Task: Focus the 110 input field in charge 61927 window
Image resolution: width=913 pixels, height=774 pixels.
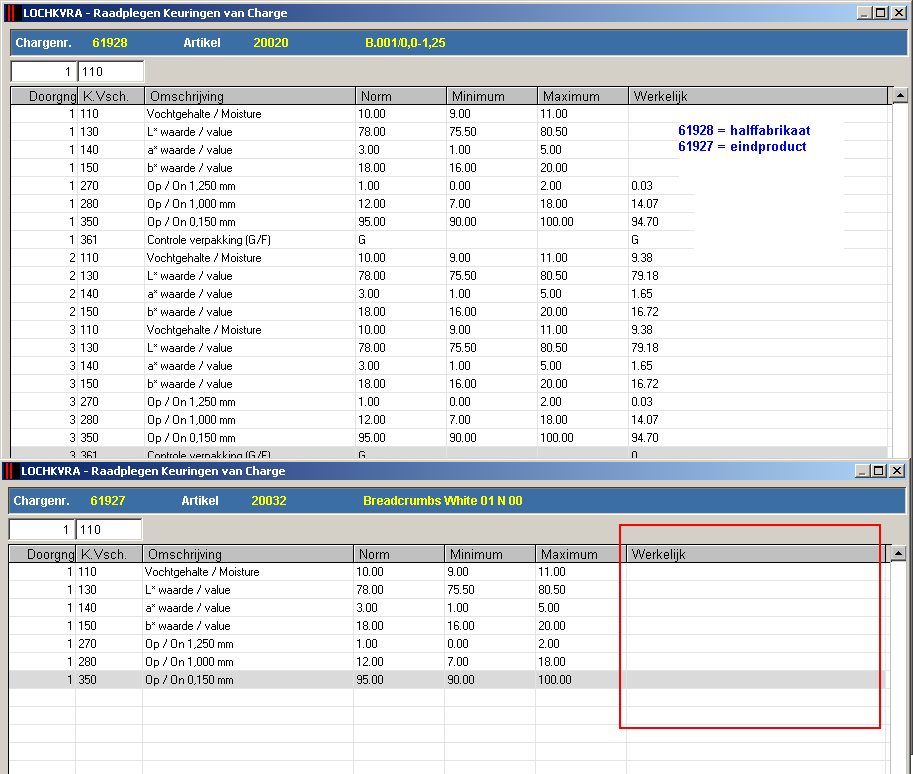Action: pyautogui.click(x=108, y=529)
